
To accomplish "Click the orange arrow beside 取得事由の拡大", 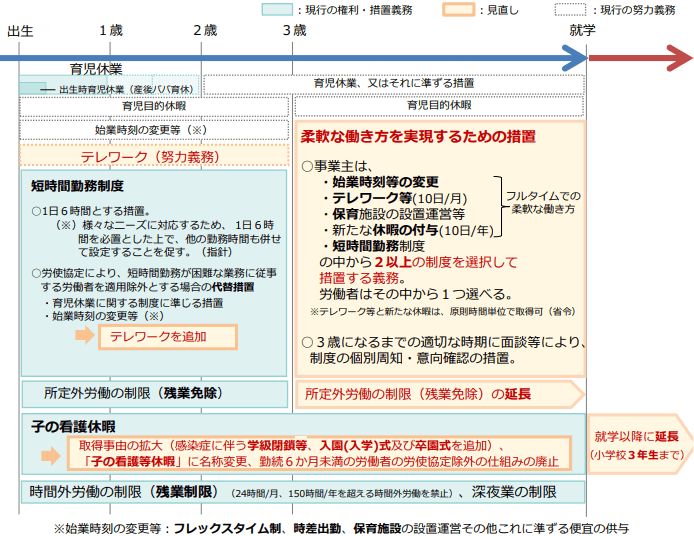I will pos(51,455).
